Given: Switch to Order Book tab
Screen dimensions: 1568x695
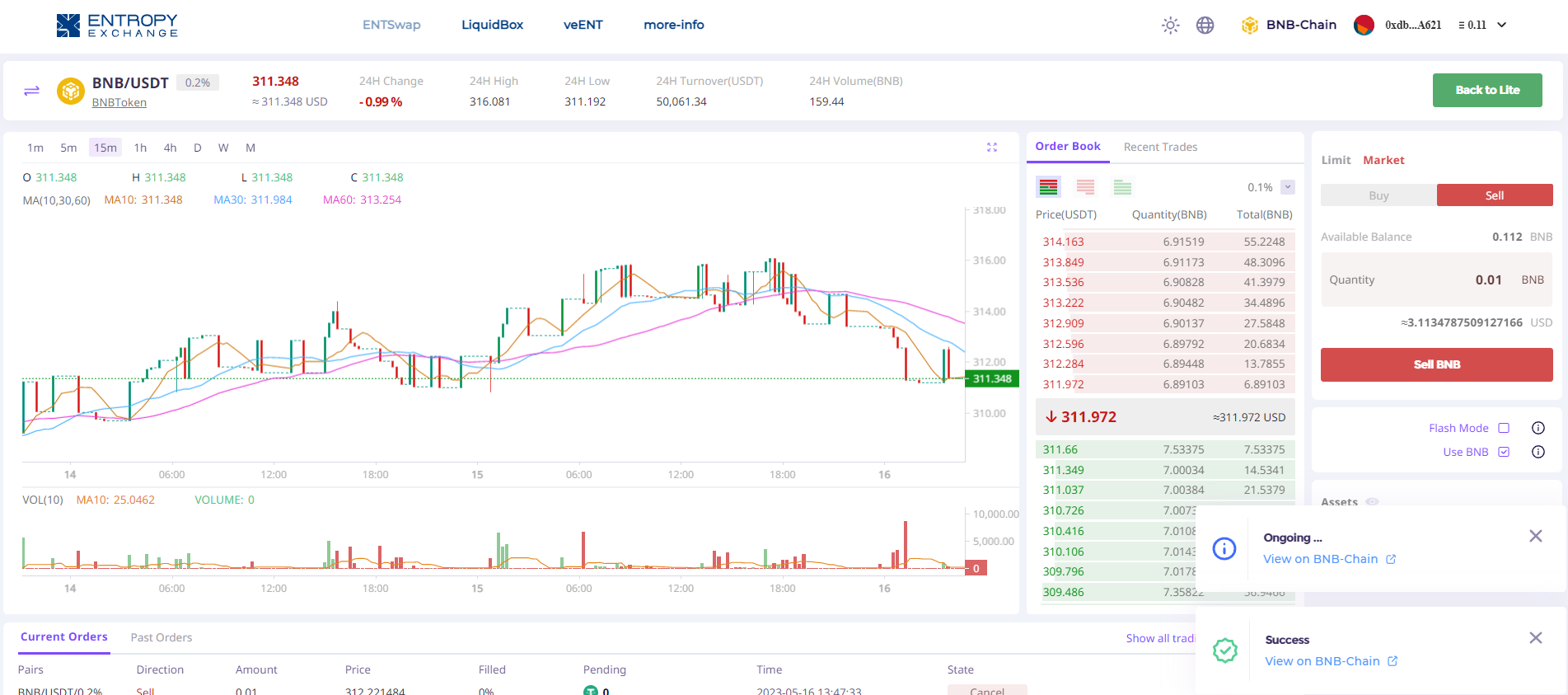Looking at the screenshot, I should pos(1068,146).
